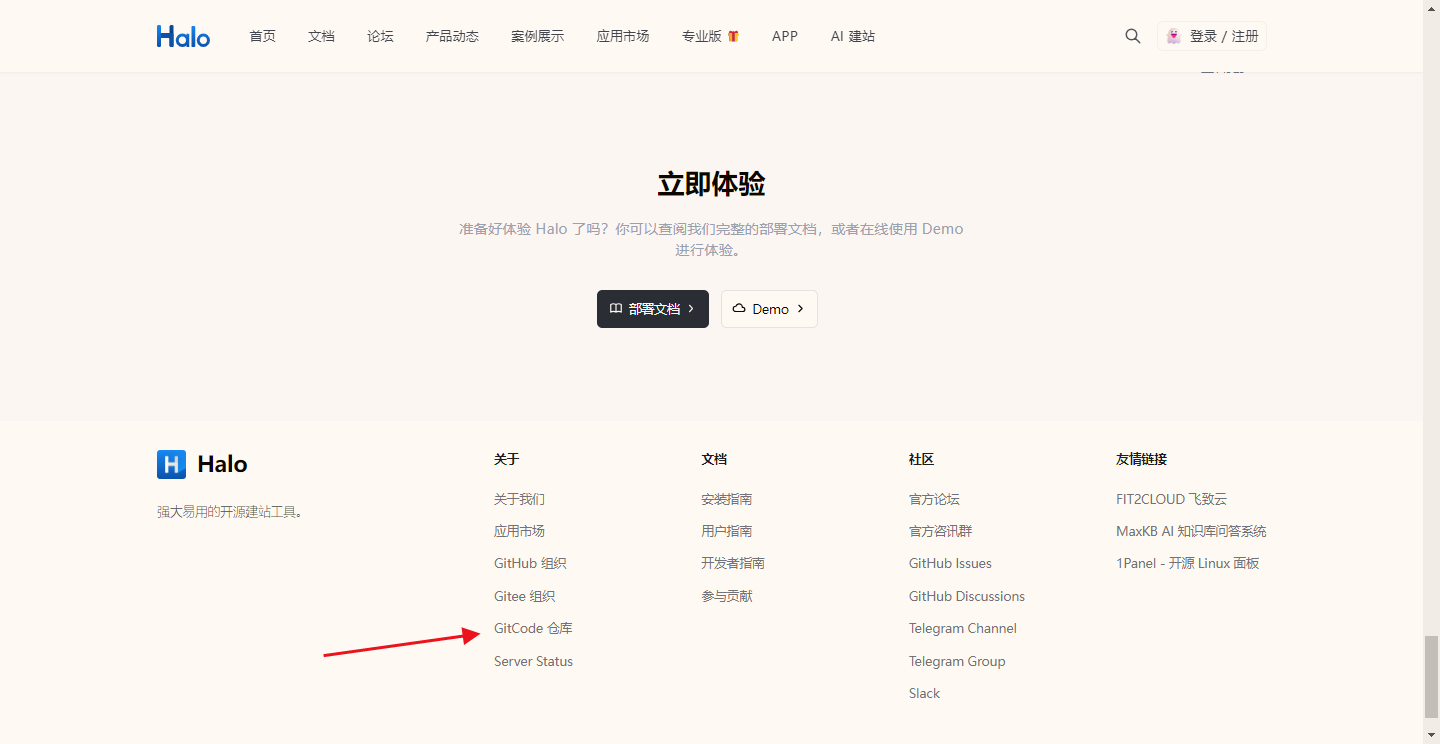Click the 关于 footer column heading
This screenshot has height=744, width=1440.
coord(506,459)
